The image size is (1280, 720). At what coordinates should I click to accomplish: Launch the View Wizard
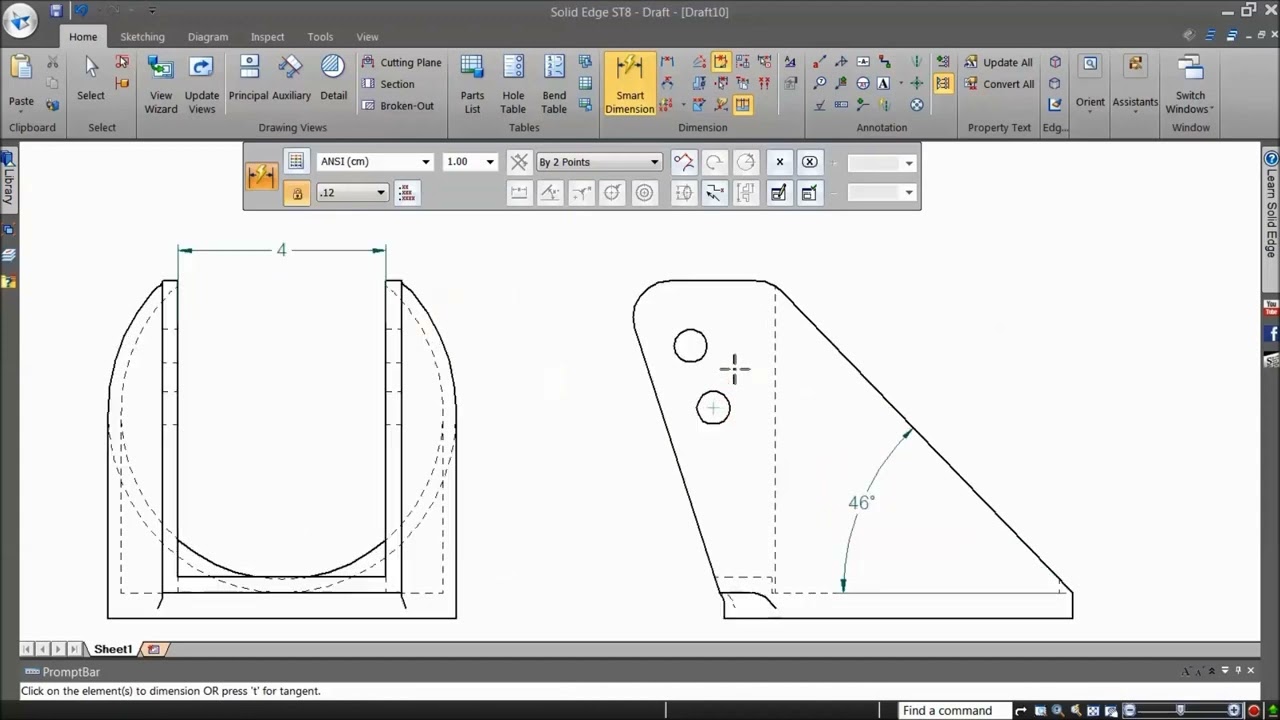click(161, 84)
